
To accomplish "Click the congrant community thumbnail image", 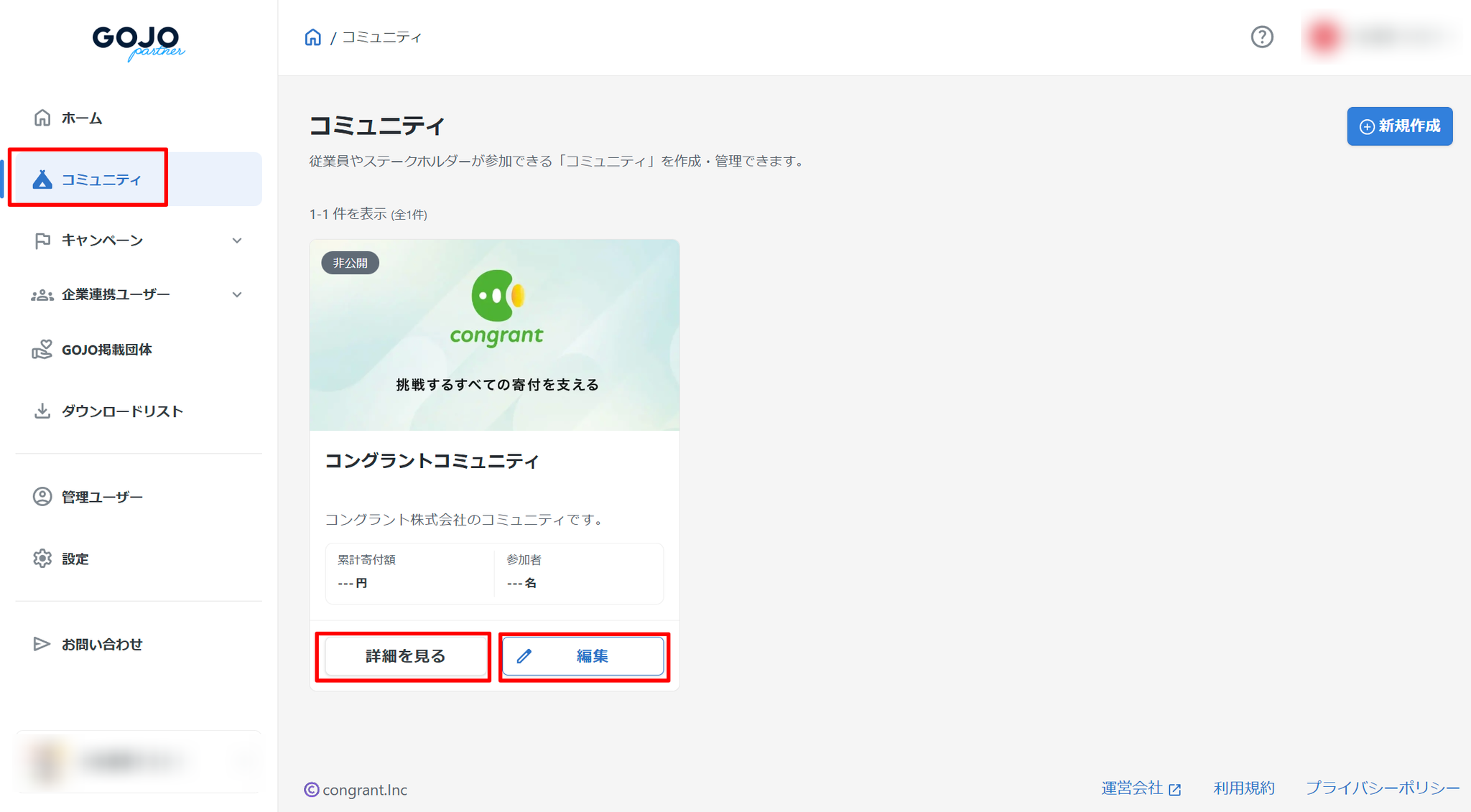I will coord(494,335).
